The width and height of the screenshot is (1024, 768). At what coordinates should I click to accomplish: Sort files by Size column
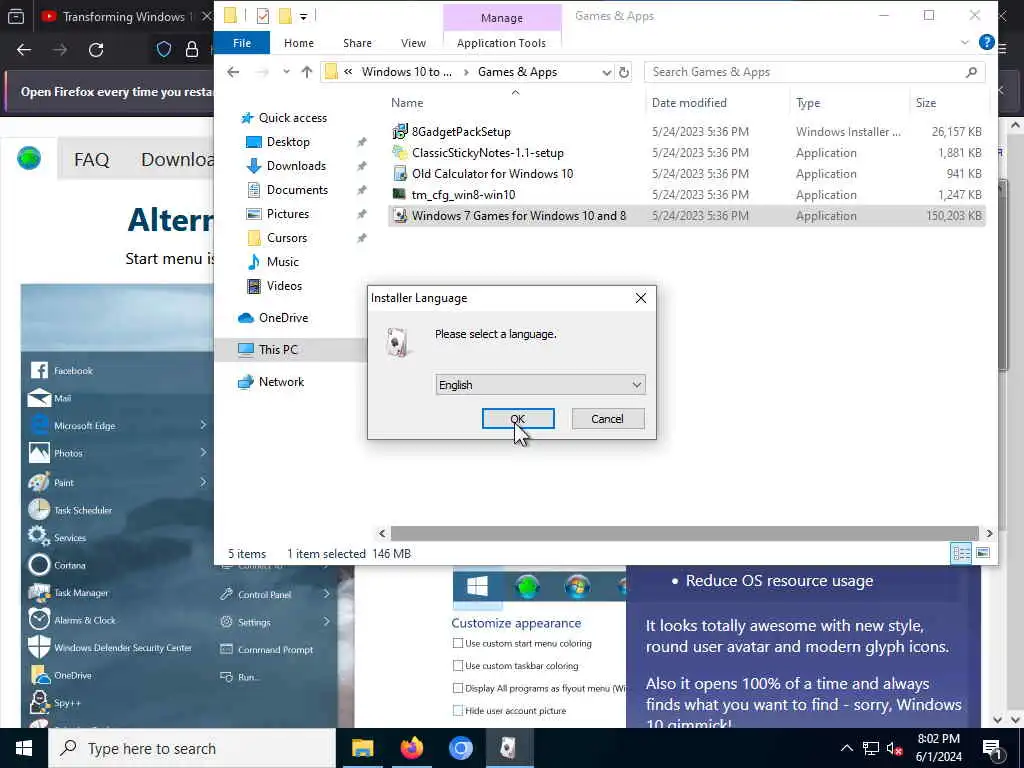pos(925,103)
